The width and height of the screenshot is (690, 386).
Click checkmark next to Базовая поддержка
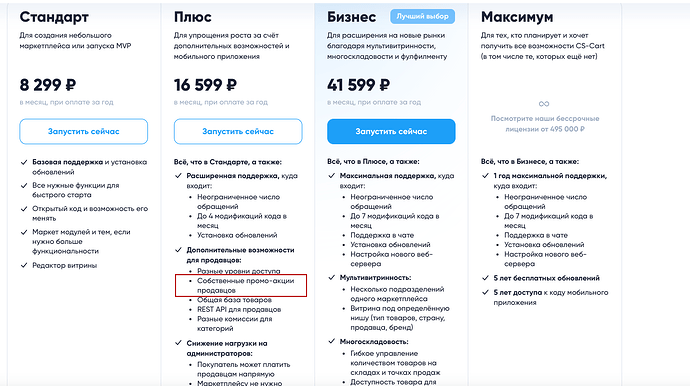point(24,162)
